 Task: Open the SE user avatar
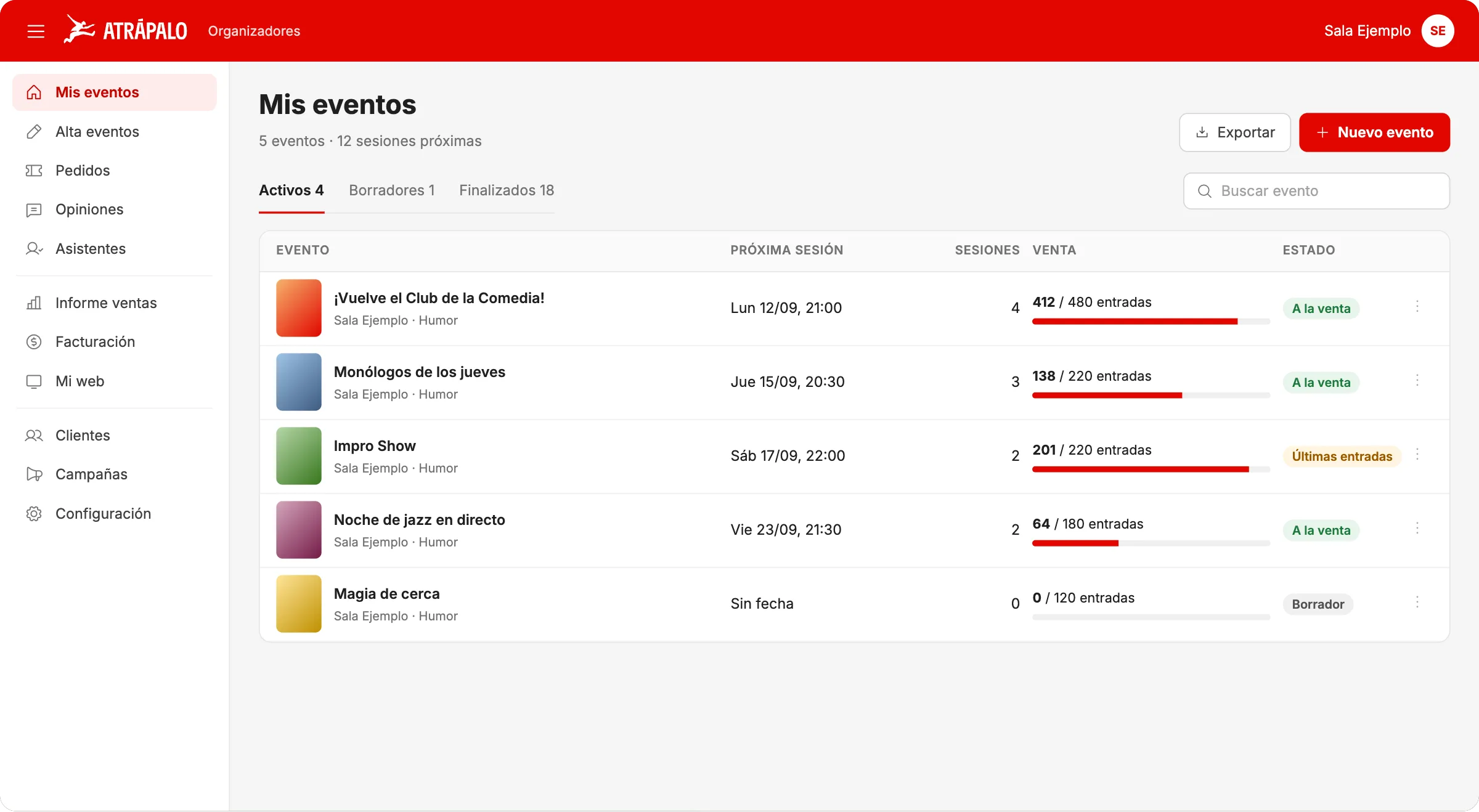[1438, 31]
